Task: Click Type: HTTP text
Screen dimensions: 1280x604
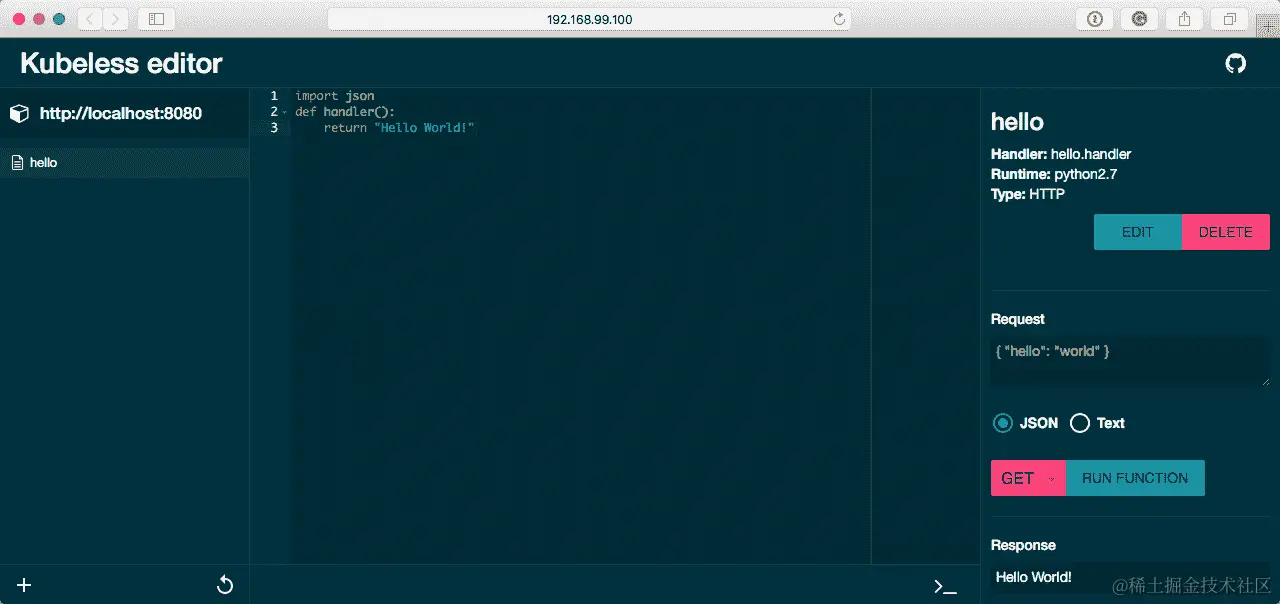Action: (x=1028, y=194)
